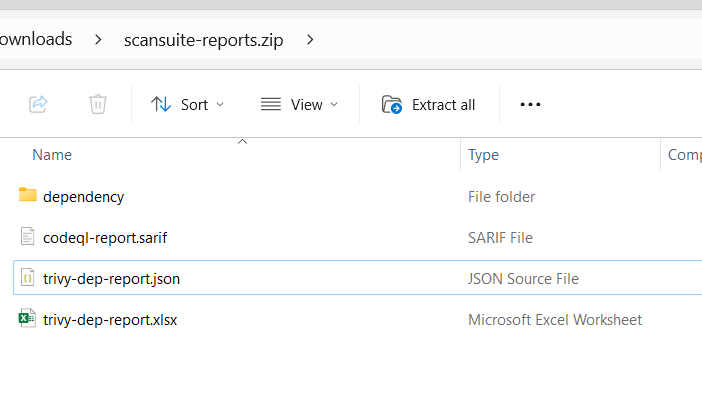Click the trivy-dep-report.json file icon
Screen dimensions: 702x398
click(x=27, y=278)
